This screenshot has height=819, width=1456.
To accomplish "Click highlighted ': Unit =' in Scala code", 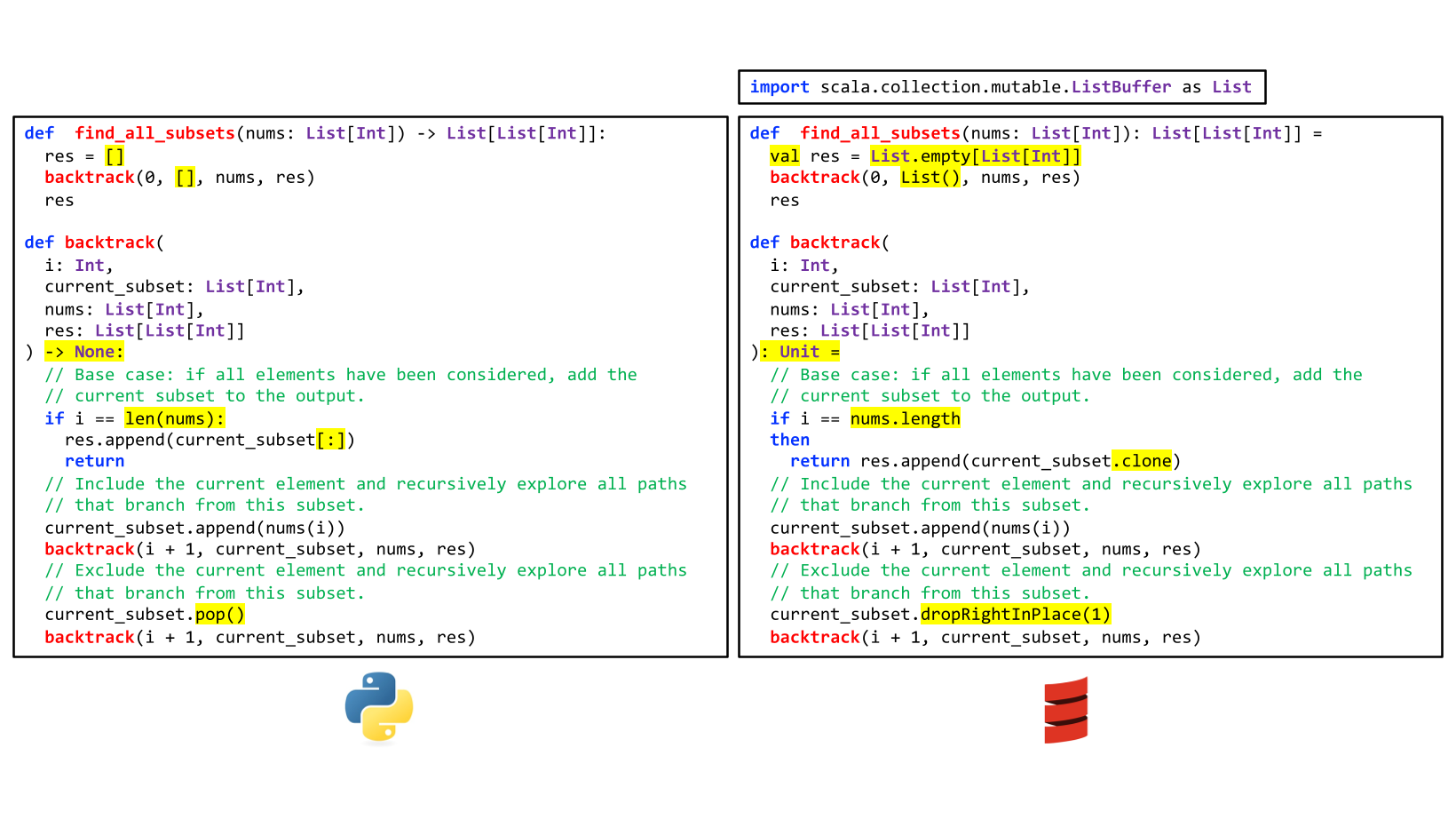I will coord(799,352).
